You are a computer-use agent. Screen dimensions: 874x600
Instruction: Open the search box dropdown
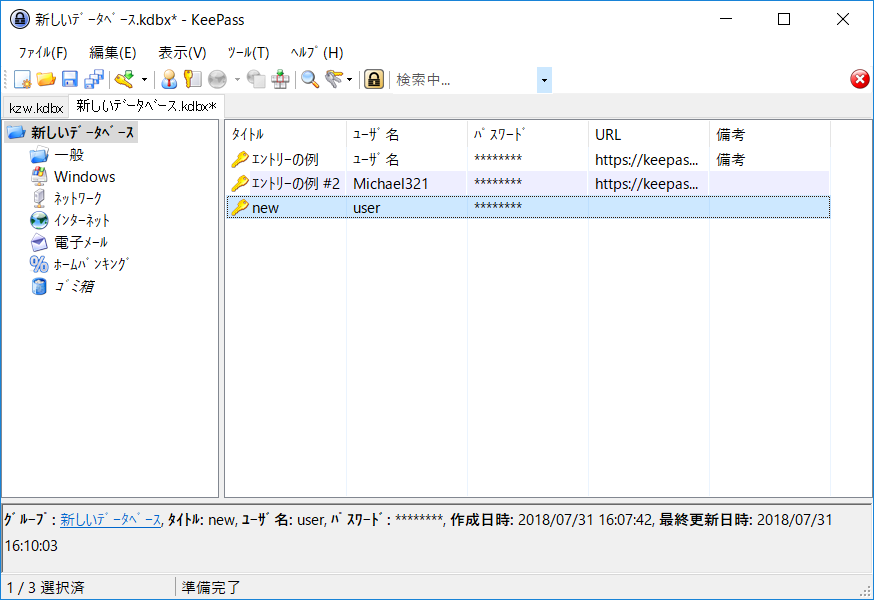(x=543, y=79)
